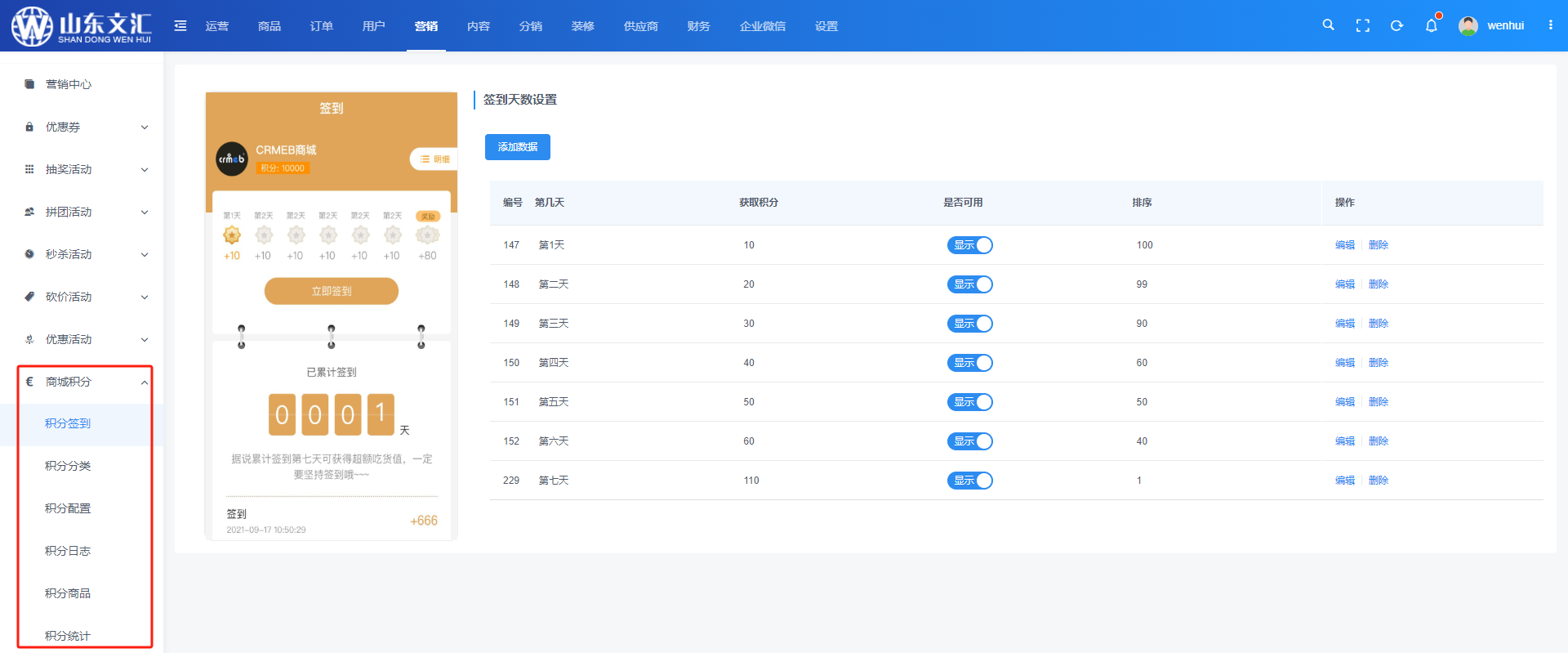Click the 添加数据 button
The image size is (1568, 653).
tap(518, 147)
